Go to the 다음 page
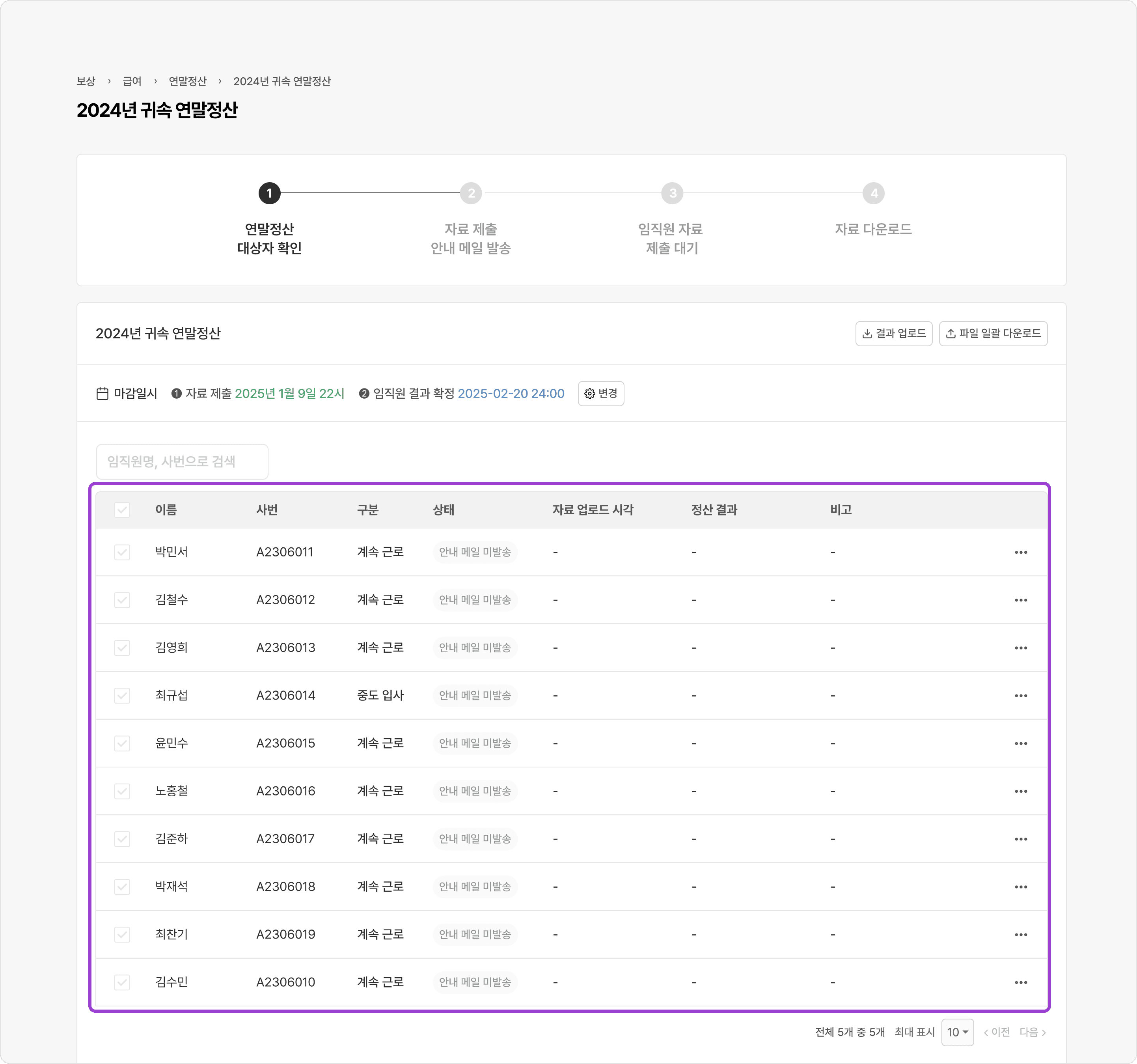The height and width of the screenshot is (1064, 1137). coord(1033,1032)
